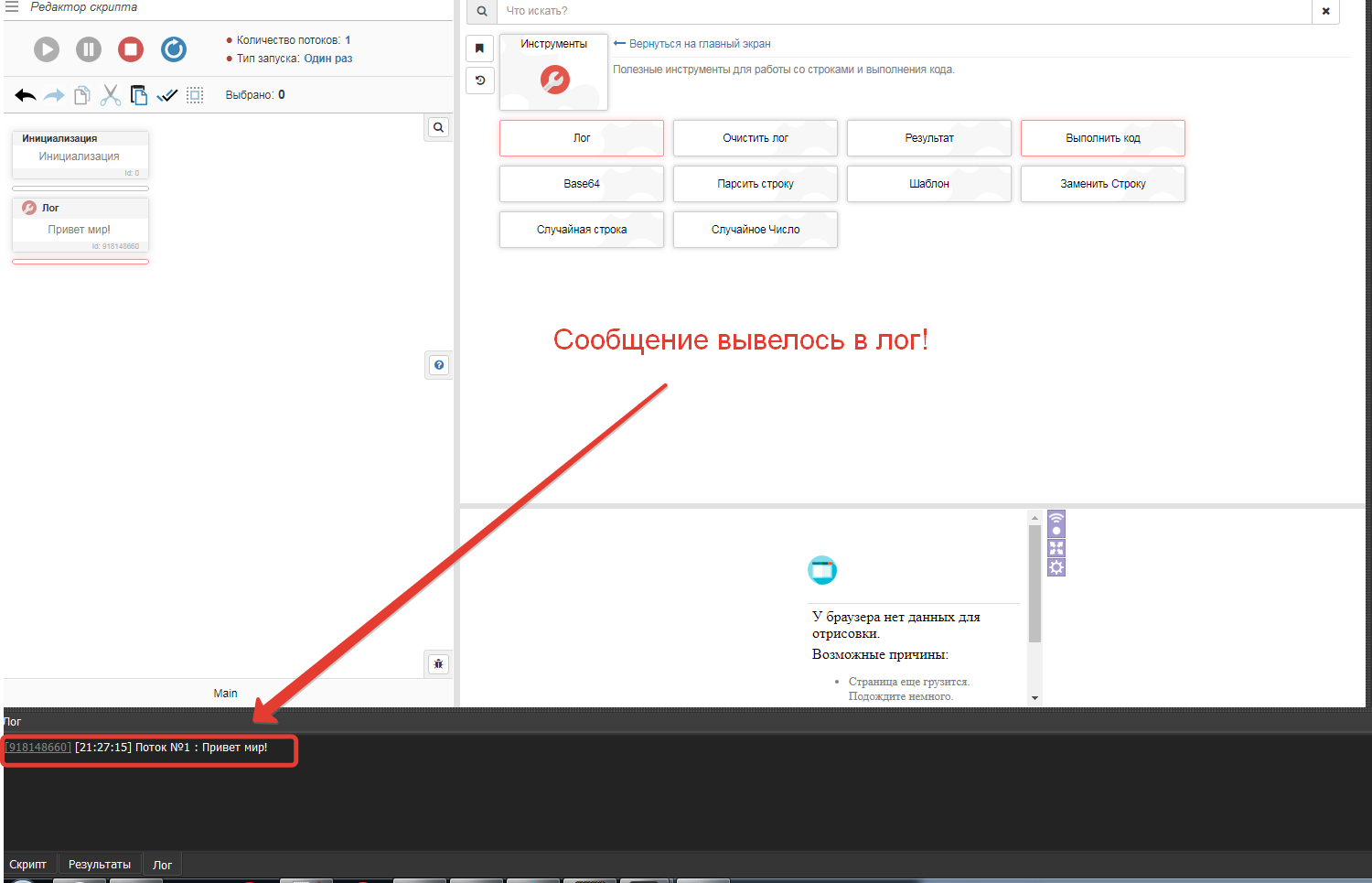Click the dotted-square selection icon

[195, 95]
